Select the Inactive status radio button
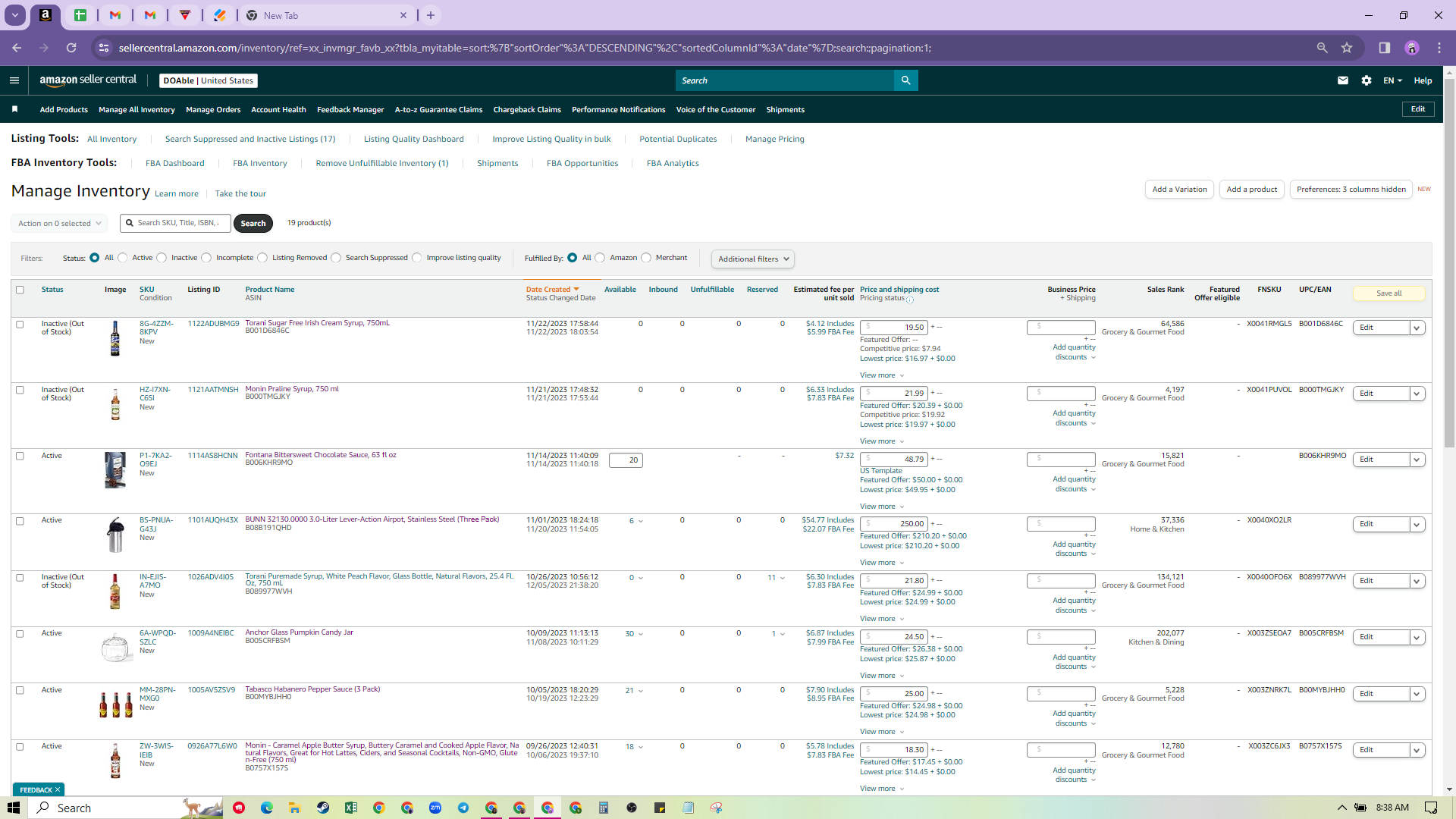The image size is (1456, 819). [162, 258]
